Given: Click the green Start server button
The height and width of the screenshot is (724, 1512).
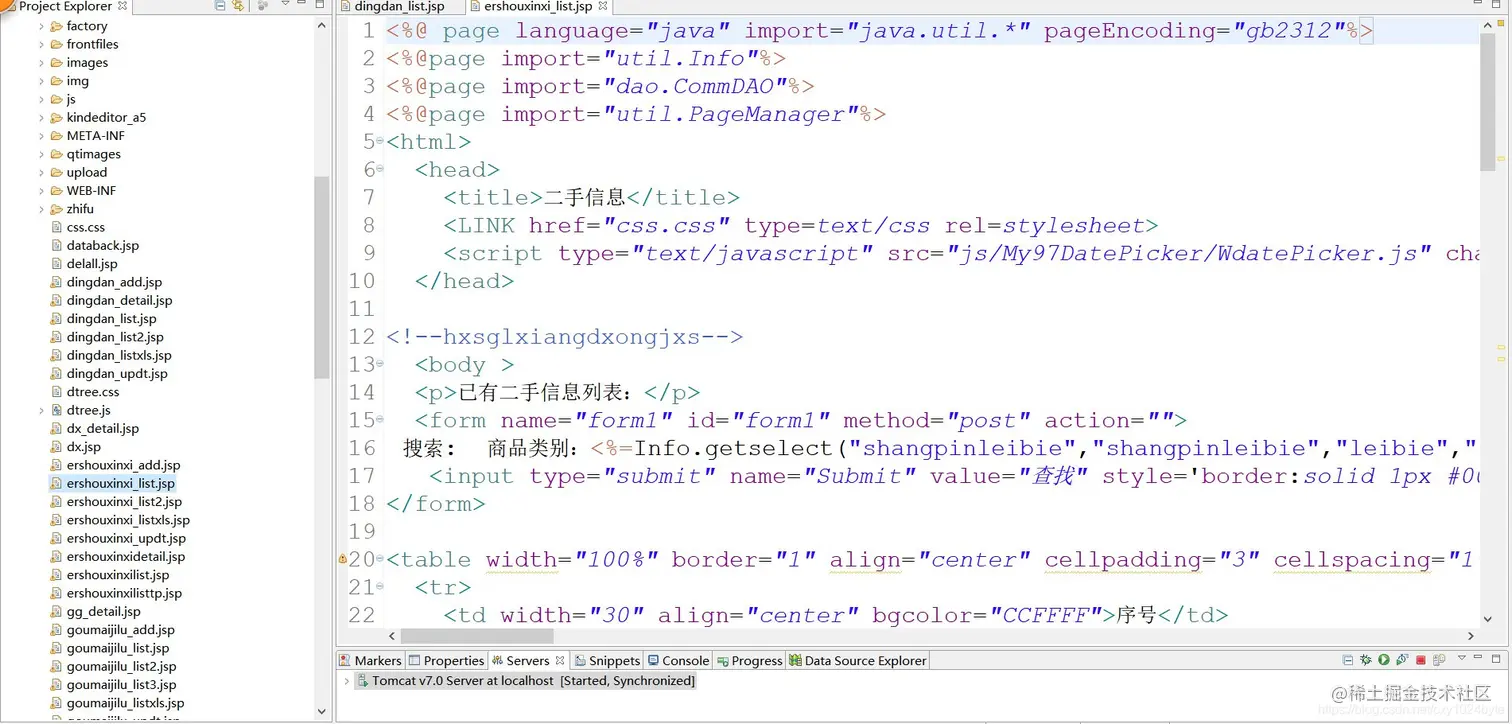Looking at the screenshot, I should 1384,660.
